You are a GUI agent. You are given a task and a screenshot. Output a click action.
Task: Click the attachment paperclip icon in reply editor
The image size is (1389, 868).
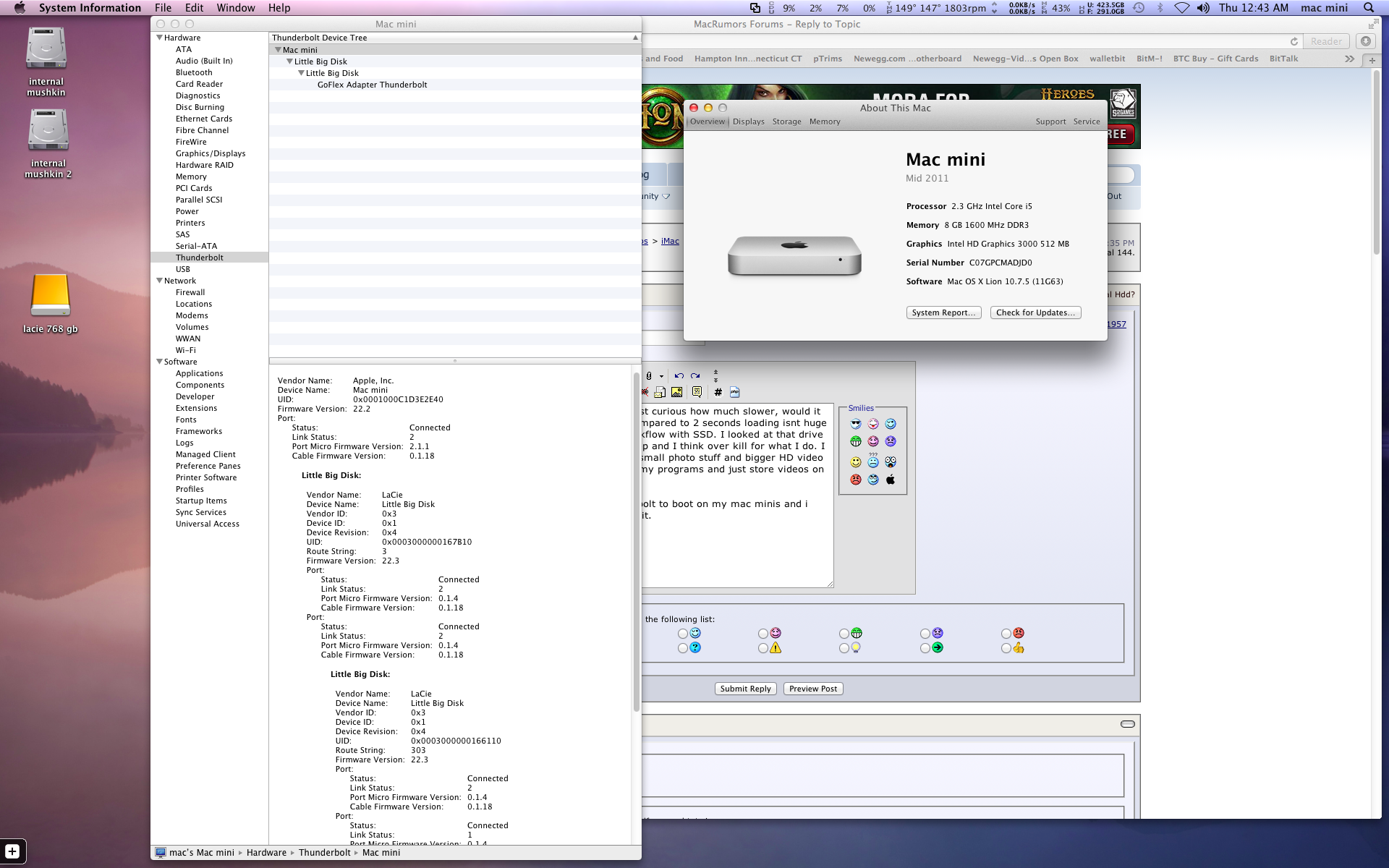point(649,375)
